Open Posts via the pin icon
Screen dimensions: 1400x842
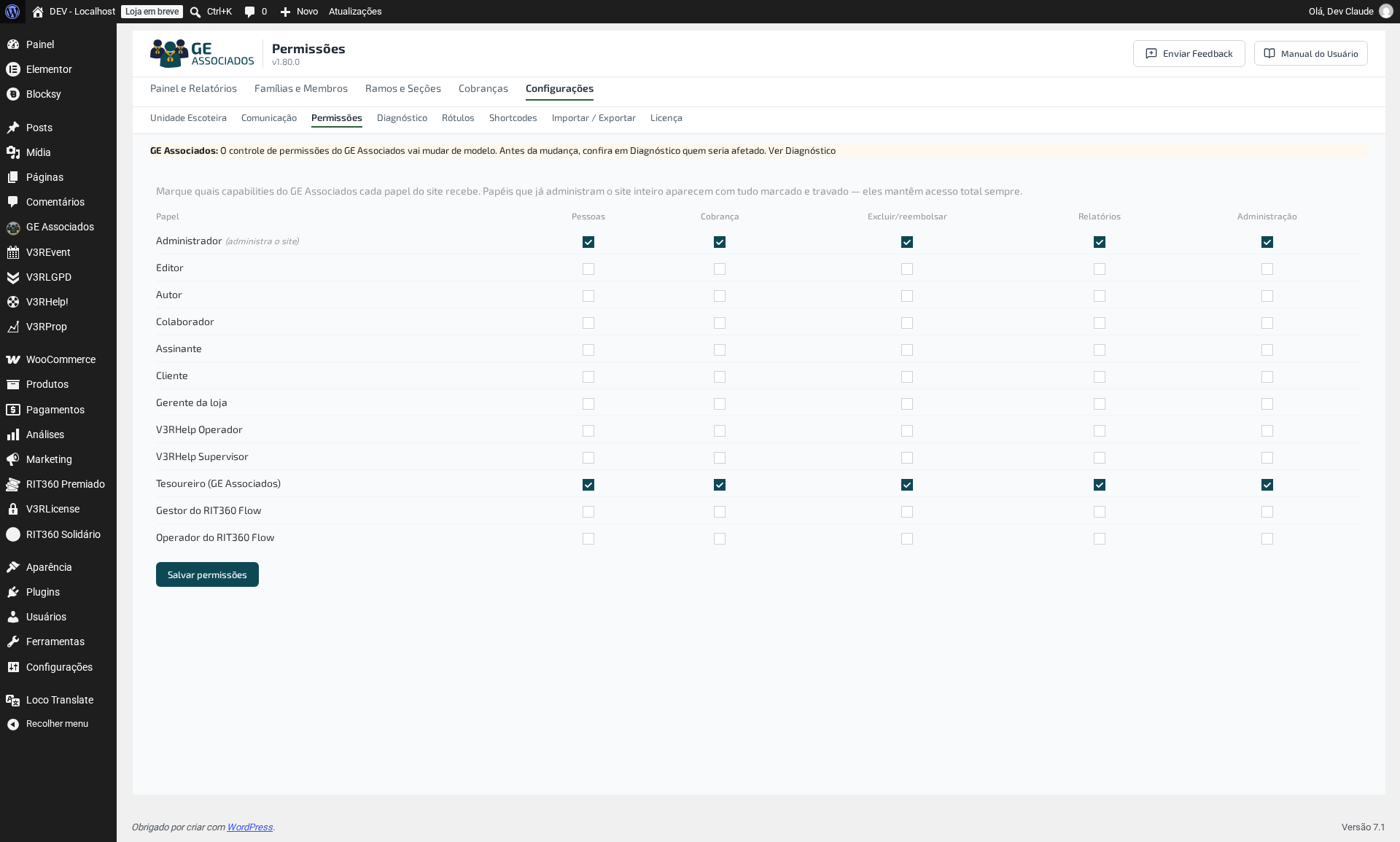(x=13, y=128)
